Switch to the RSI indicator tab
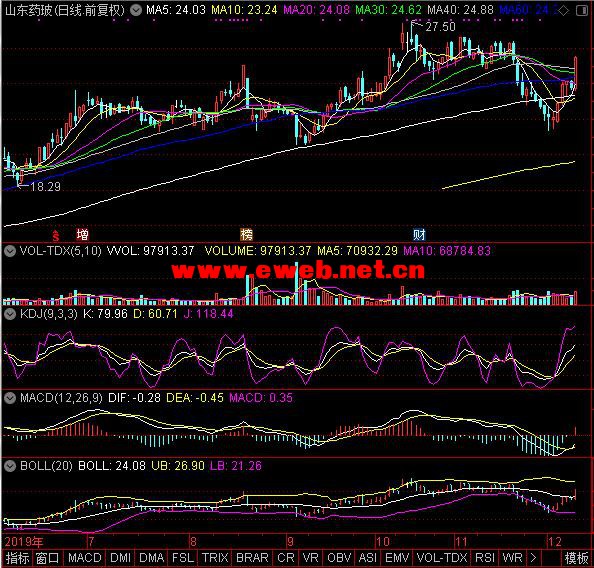 point(485,558)
